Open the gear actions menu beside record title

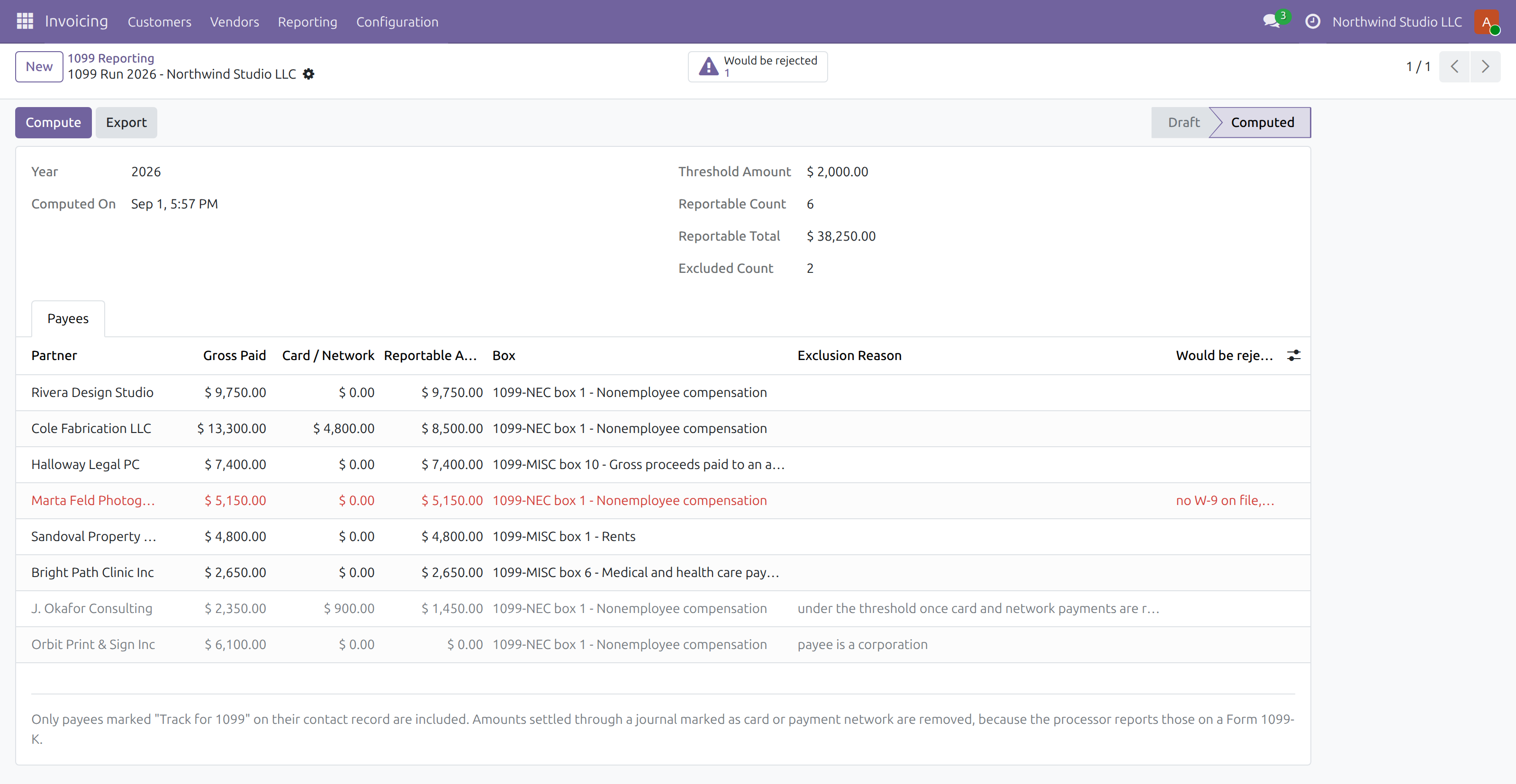pos(308,74)
